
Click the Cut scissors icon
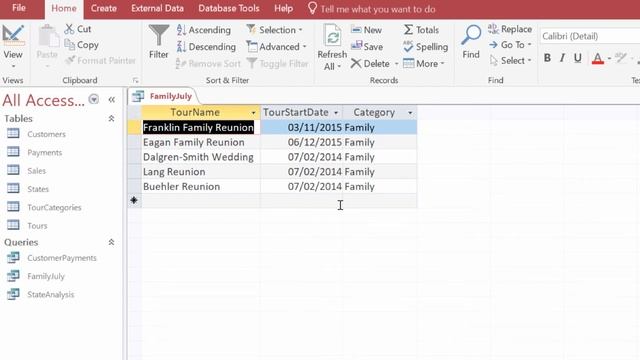(69, 29)
